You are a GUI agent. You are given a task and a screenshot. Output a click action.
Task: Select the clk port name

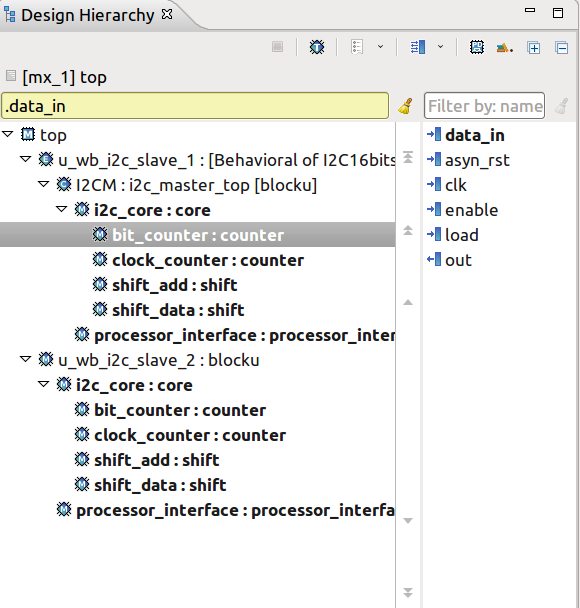click(x=456, y=185)
